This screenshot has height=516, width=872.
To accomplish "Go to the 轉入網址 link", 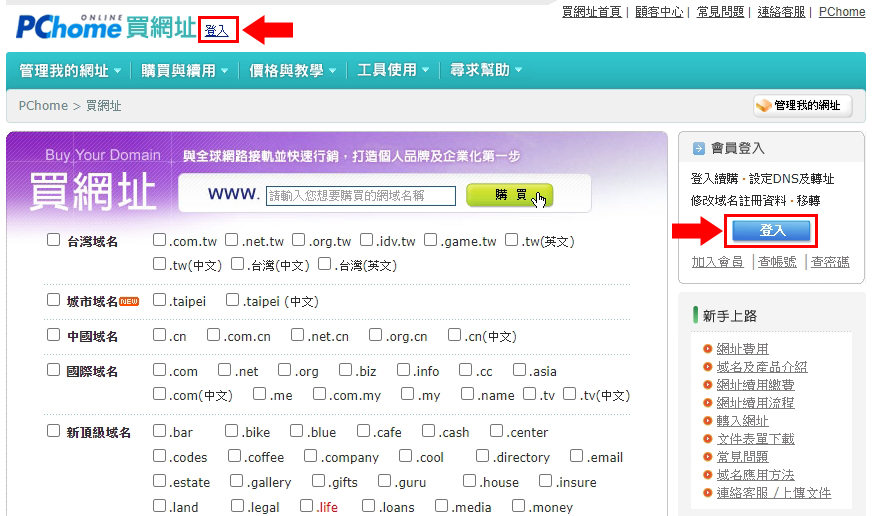I will [x=742, y=421].
